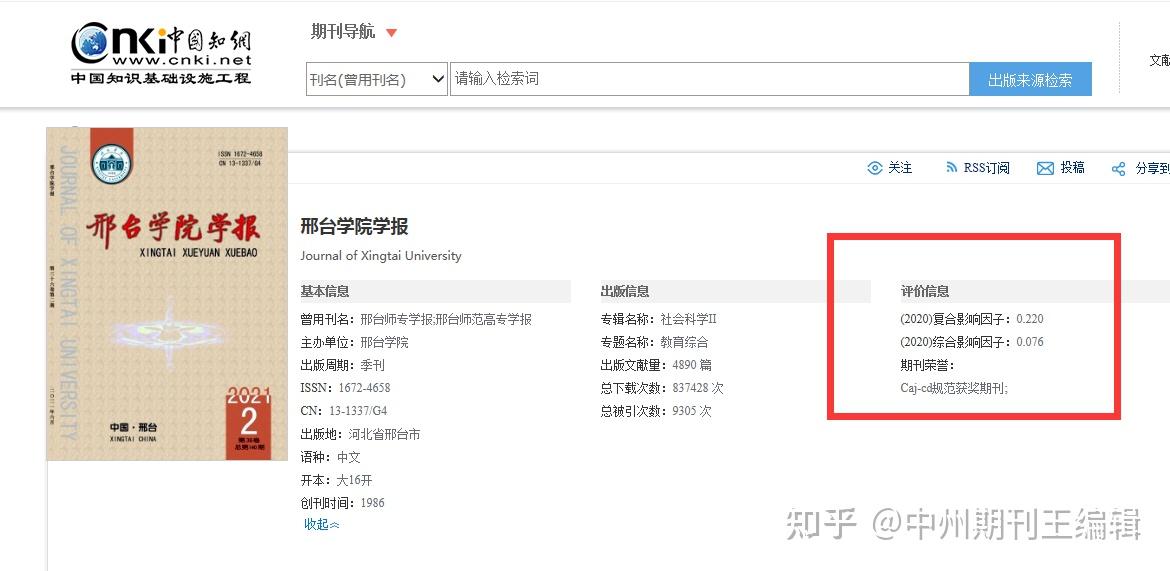The height and width of the screenshot is (571, 1170).
Task: Click the 总被引次数 value 9305 次
Action: [692, 411]
